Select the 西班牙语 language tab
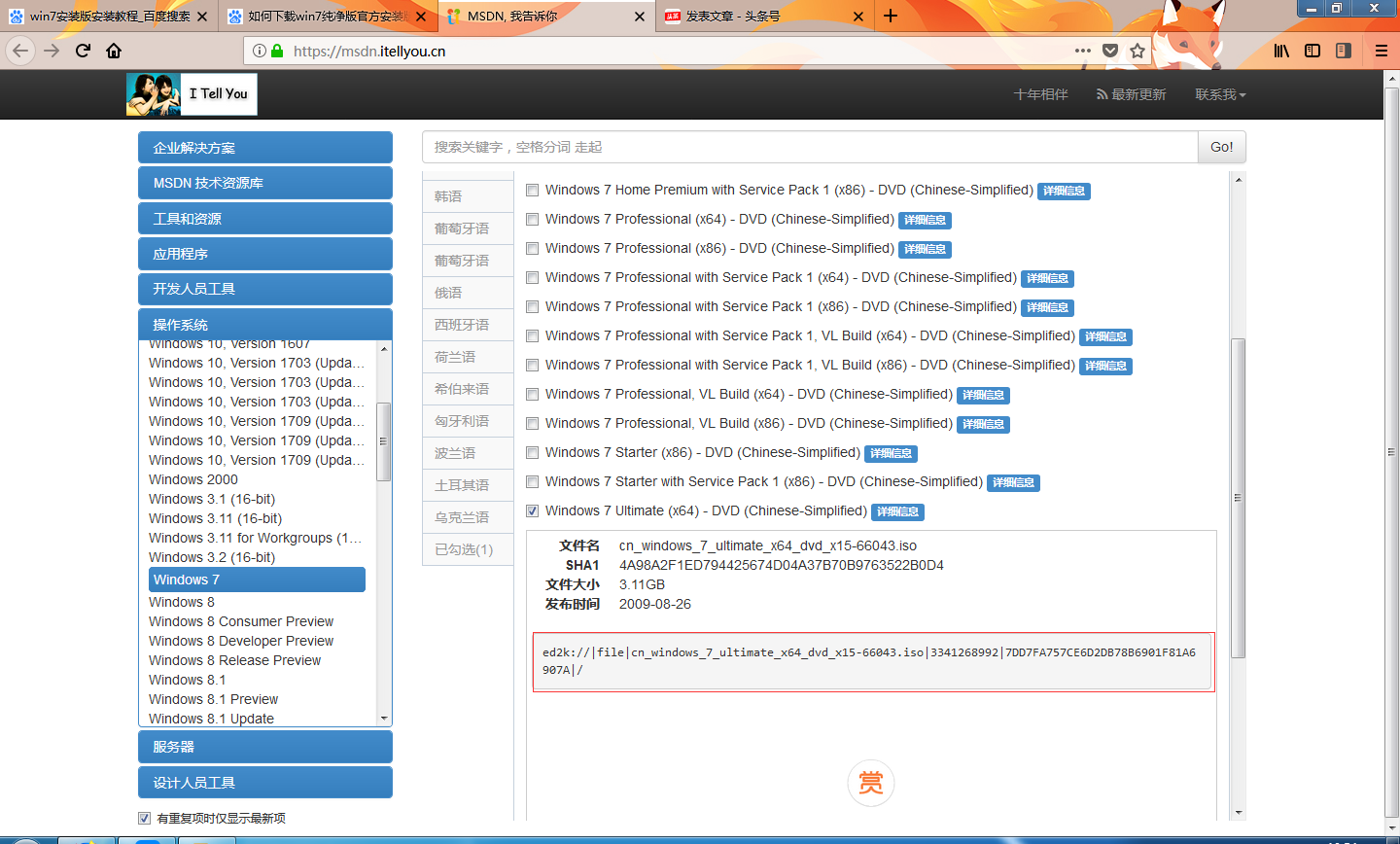1400x844 pixels. (x=468, y=325)
